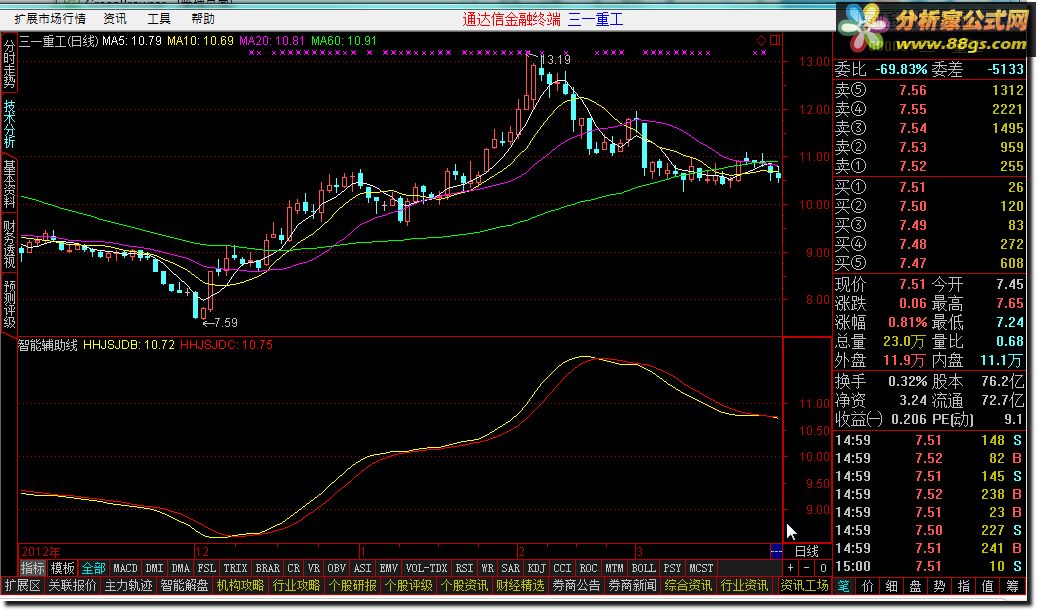Viewport: 1038px width, 611px height.
Task: Select the 价 tab in the side panel
Action: (867, 586)
